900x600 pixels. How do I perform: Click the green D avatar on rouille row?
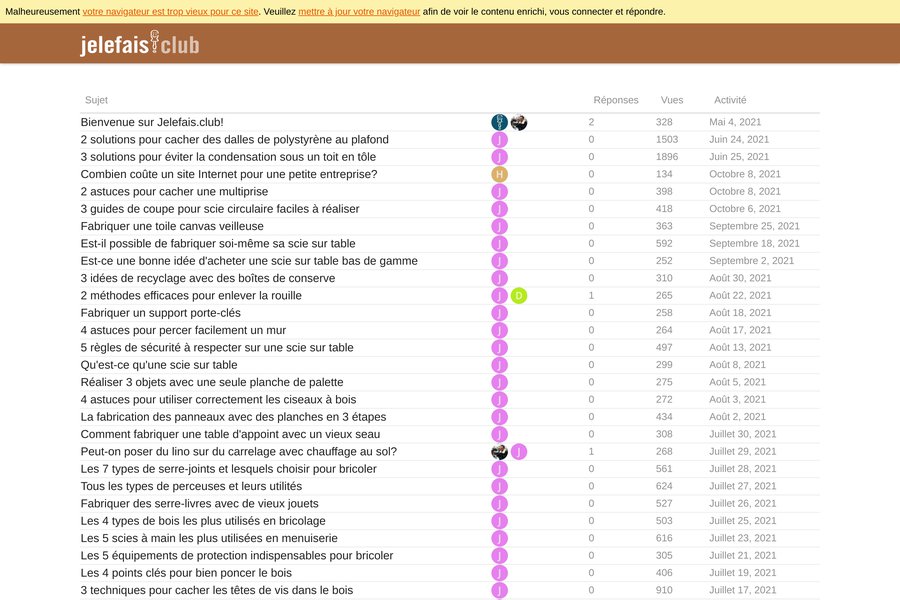pyautogui.click(x=519, y=296)
